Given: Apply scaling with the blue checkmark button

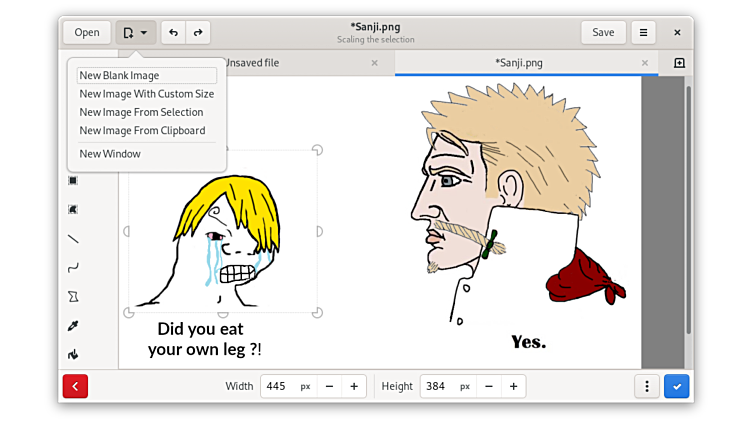Looking at the screenshot, I should (676, 386).
